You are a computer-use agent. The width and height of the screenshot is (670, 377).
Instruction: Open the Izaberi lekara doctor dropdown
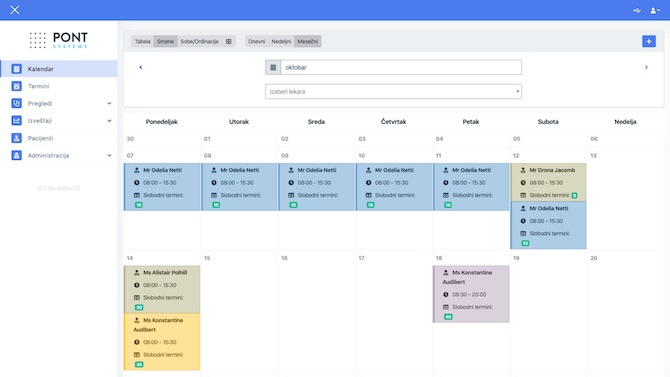click(393, 91)
